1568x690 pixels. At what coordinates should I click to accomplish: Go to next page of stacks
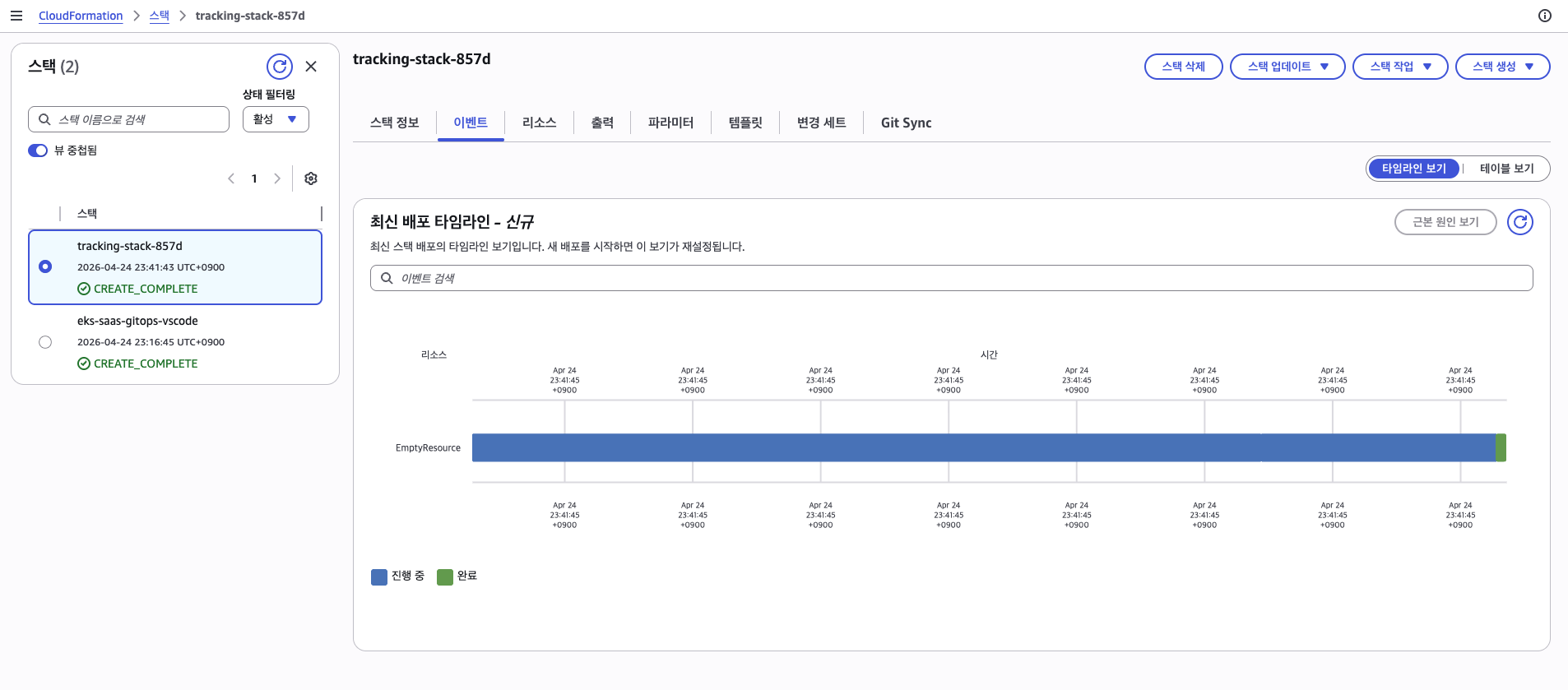(277, 178)
